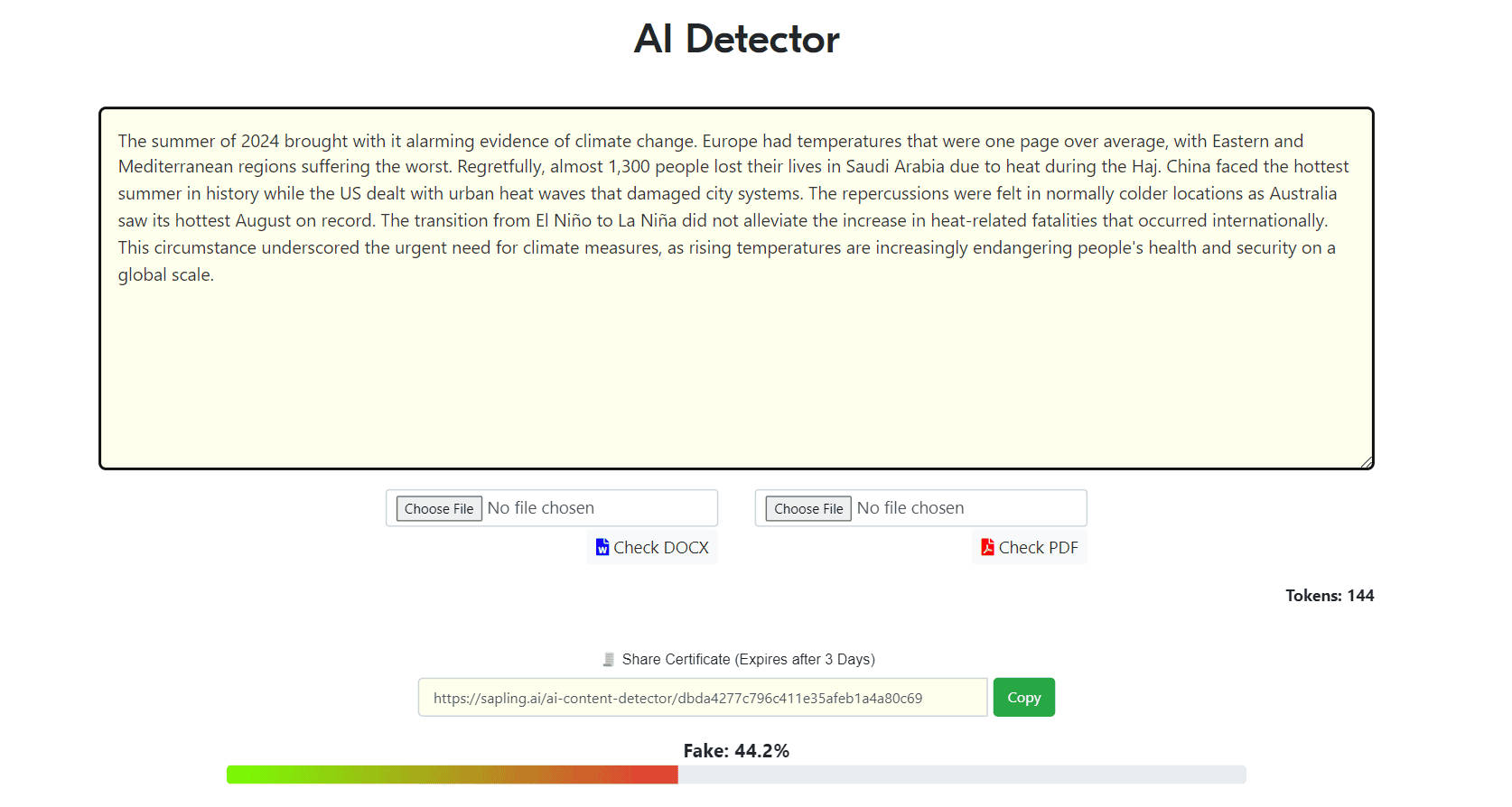Click "No file chosen" beside DOCX chooser
Viewport: 1512px width, 807px height.
(540, 508)
